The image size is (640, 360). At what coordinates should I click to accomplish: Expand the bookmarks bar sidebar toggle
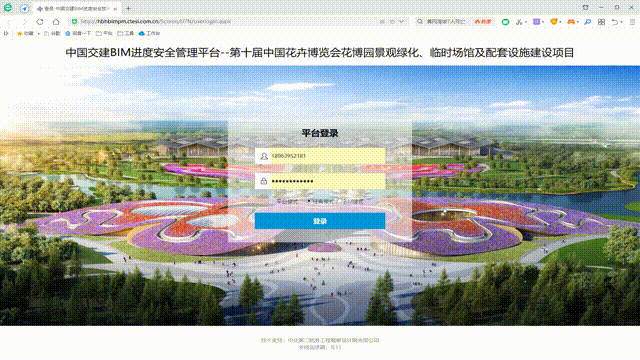(6, 33)
